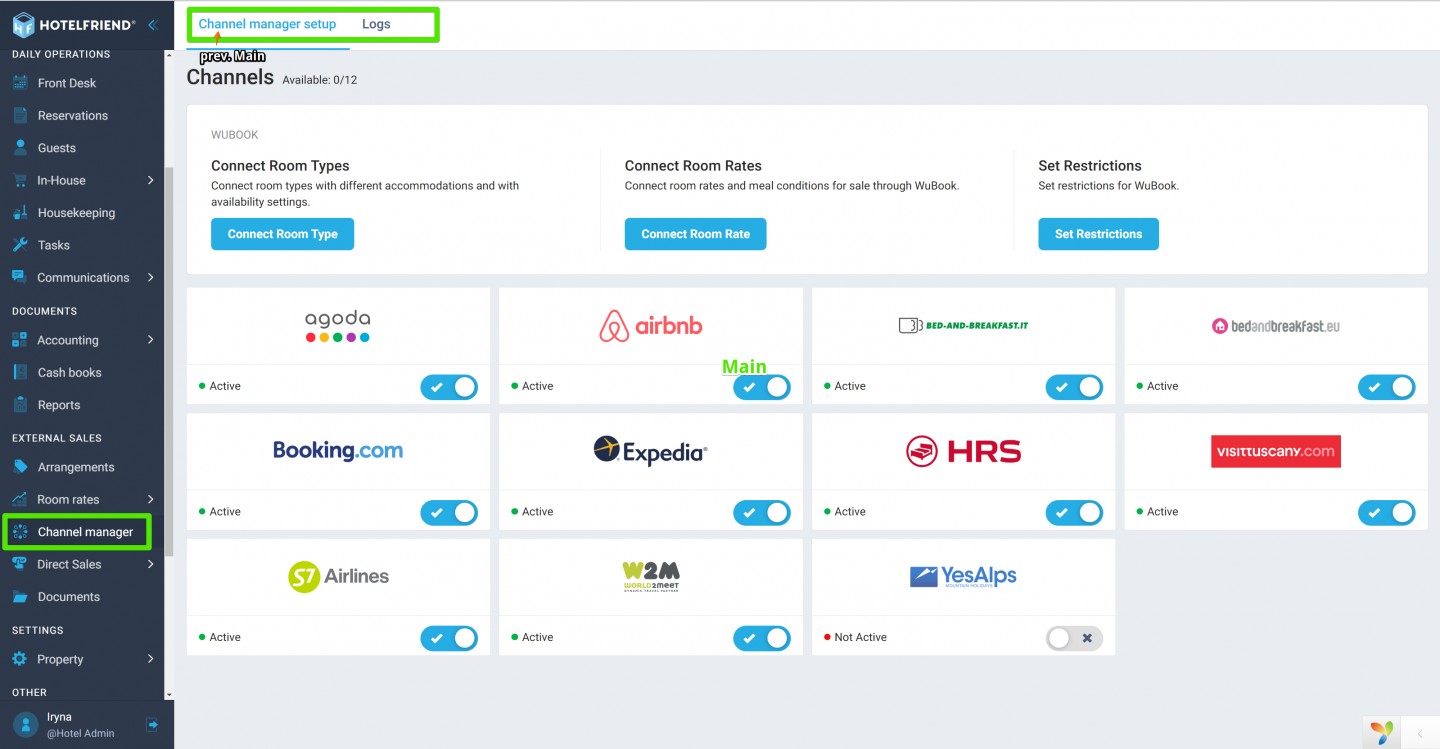Click the Arrangements tag icon
The height and width of the screenshot is (749, 1440).
[20, 467]
